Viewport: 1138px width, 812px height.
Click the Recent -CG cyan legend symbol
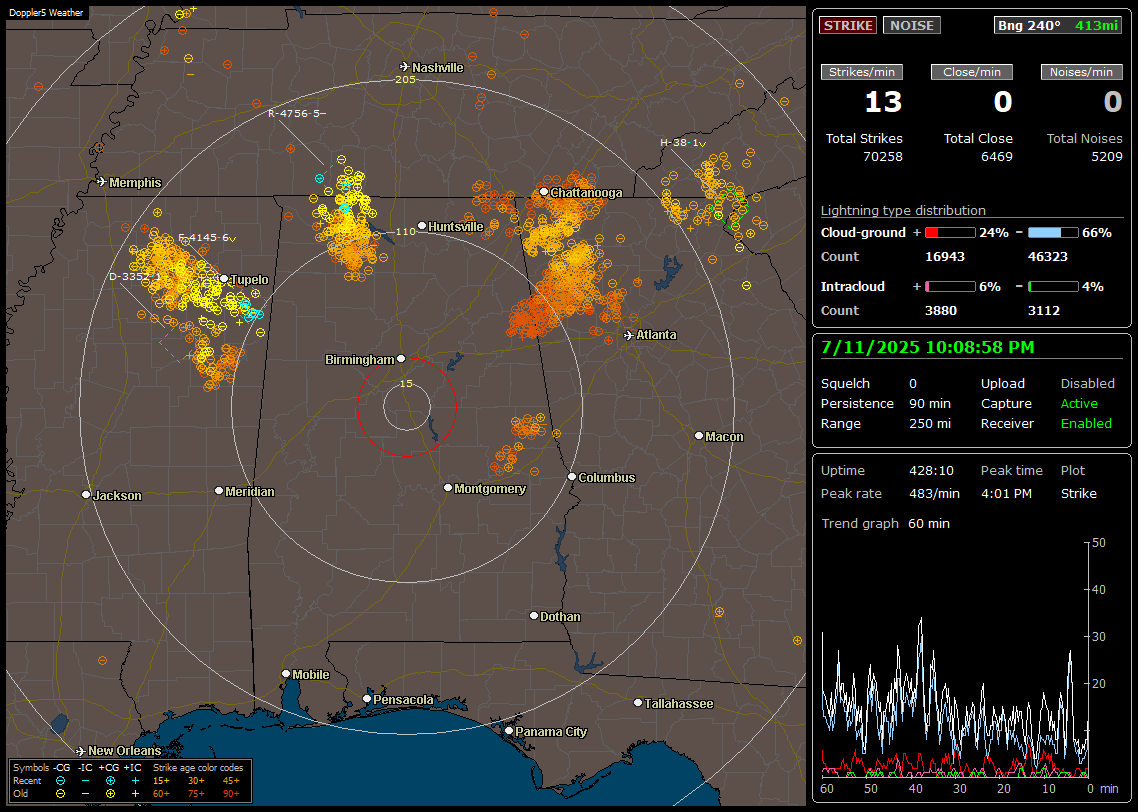[60, 781]
